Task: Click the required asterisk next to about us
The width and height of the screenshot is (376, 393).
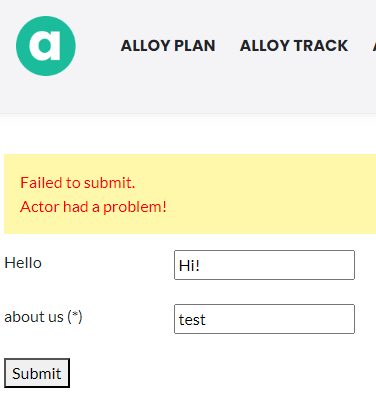Action: 75,316
